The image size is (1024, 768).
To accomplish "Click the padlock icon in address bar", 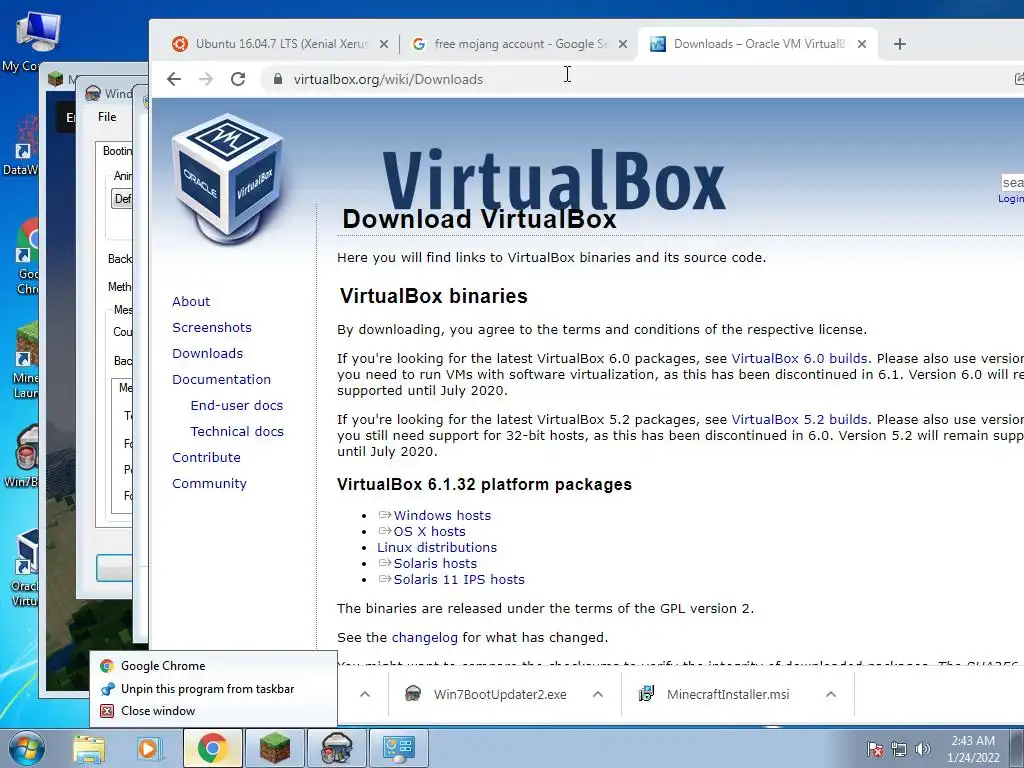I will point(278,79).
